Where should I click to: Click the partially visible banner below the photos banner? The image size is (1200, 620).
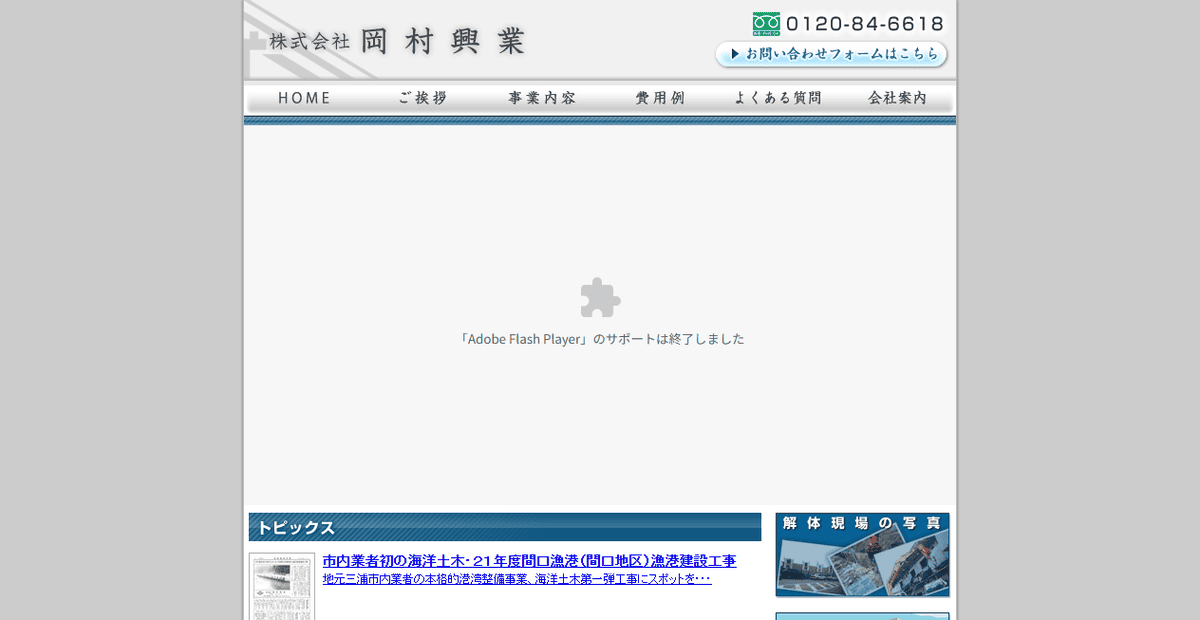862,614
